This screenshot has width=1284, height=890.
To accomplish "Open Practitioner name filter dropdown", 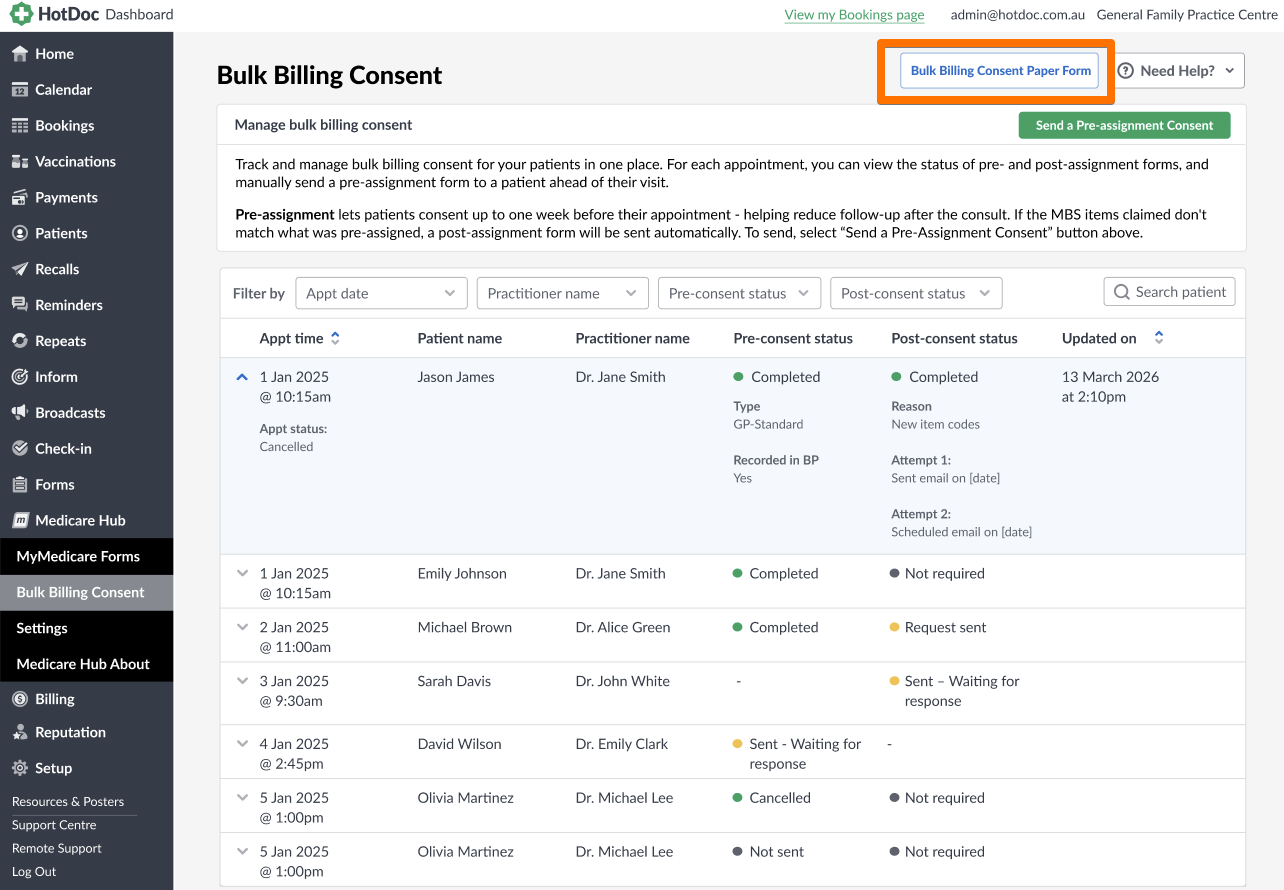I will click(x=562, y=293).
